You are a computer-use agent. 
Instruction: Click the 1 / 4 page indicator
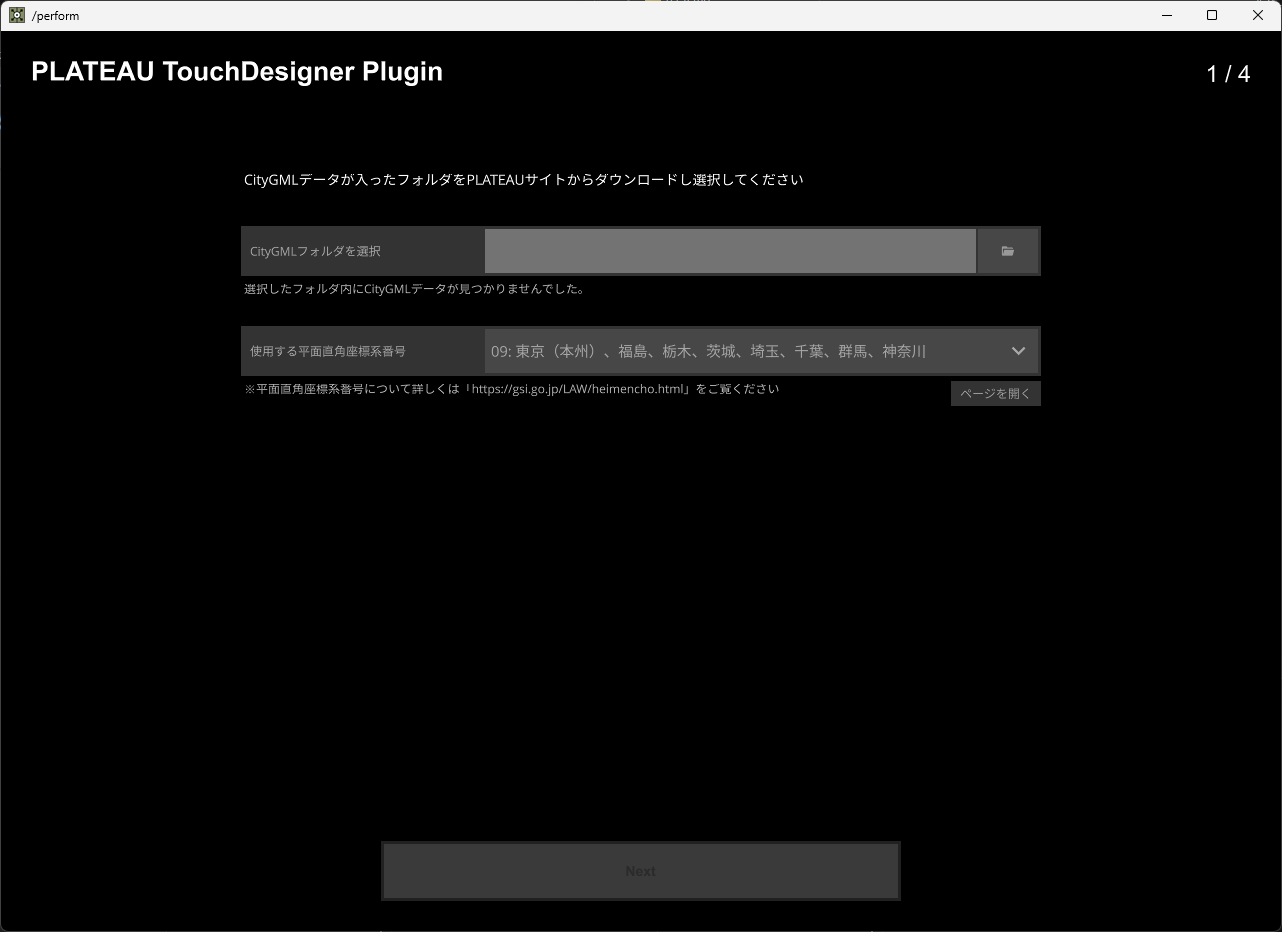point(1229,73)
